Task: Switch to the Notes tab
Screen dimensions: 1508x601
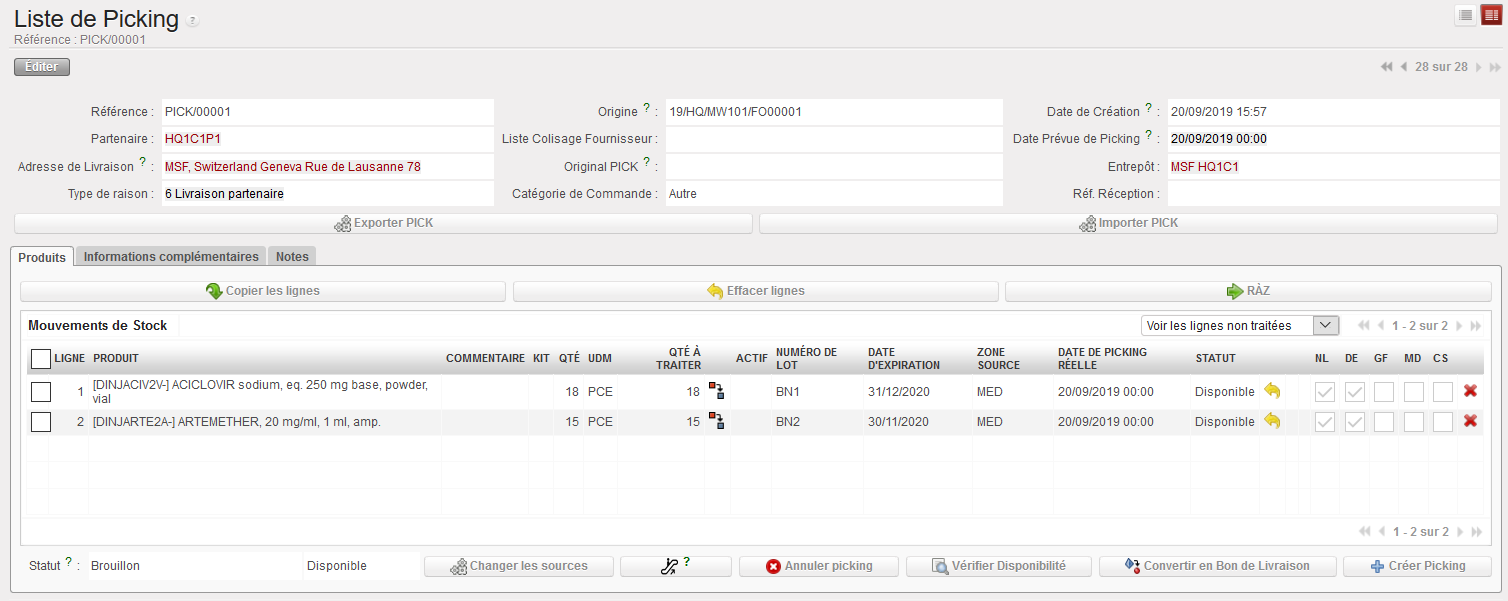Action: point(292,257)
